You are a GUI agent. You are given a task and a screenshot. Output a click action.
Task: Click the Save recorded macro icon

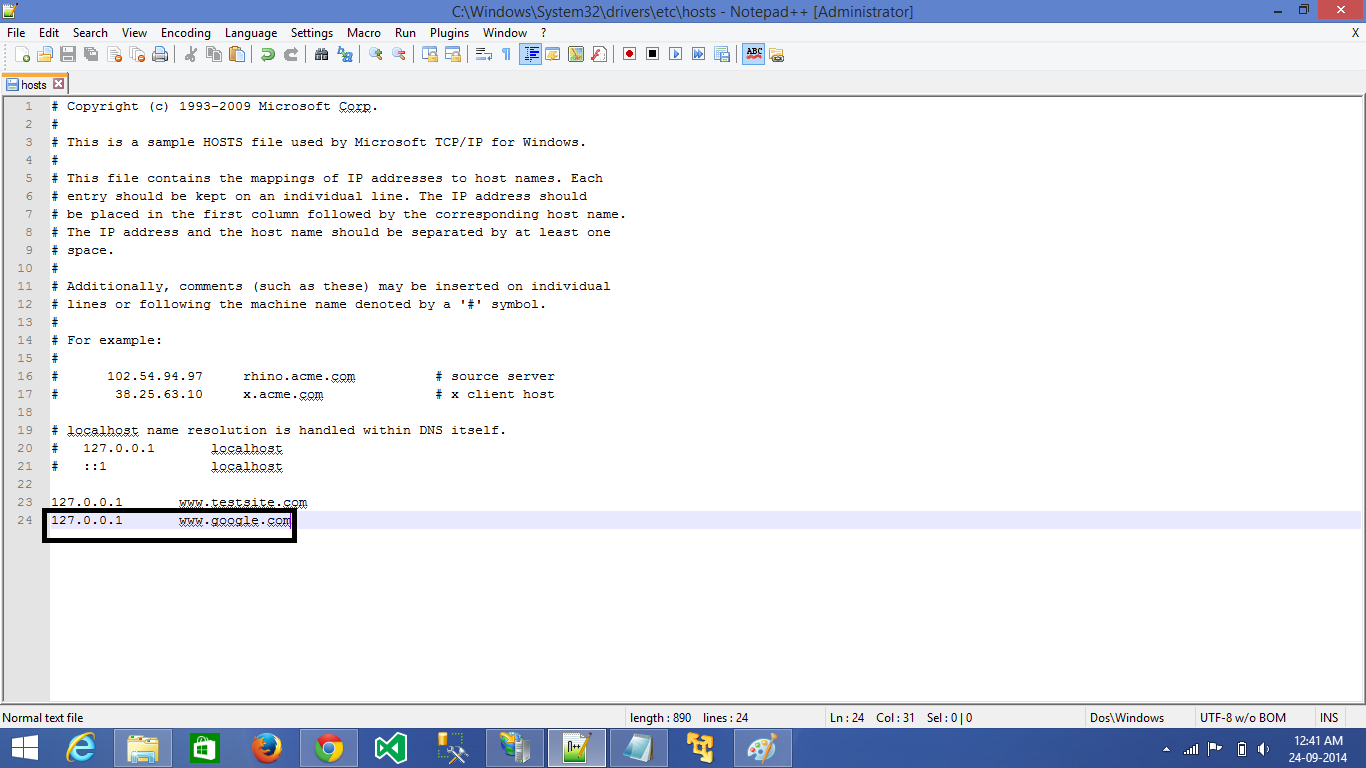coord(721,54)
